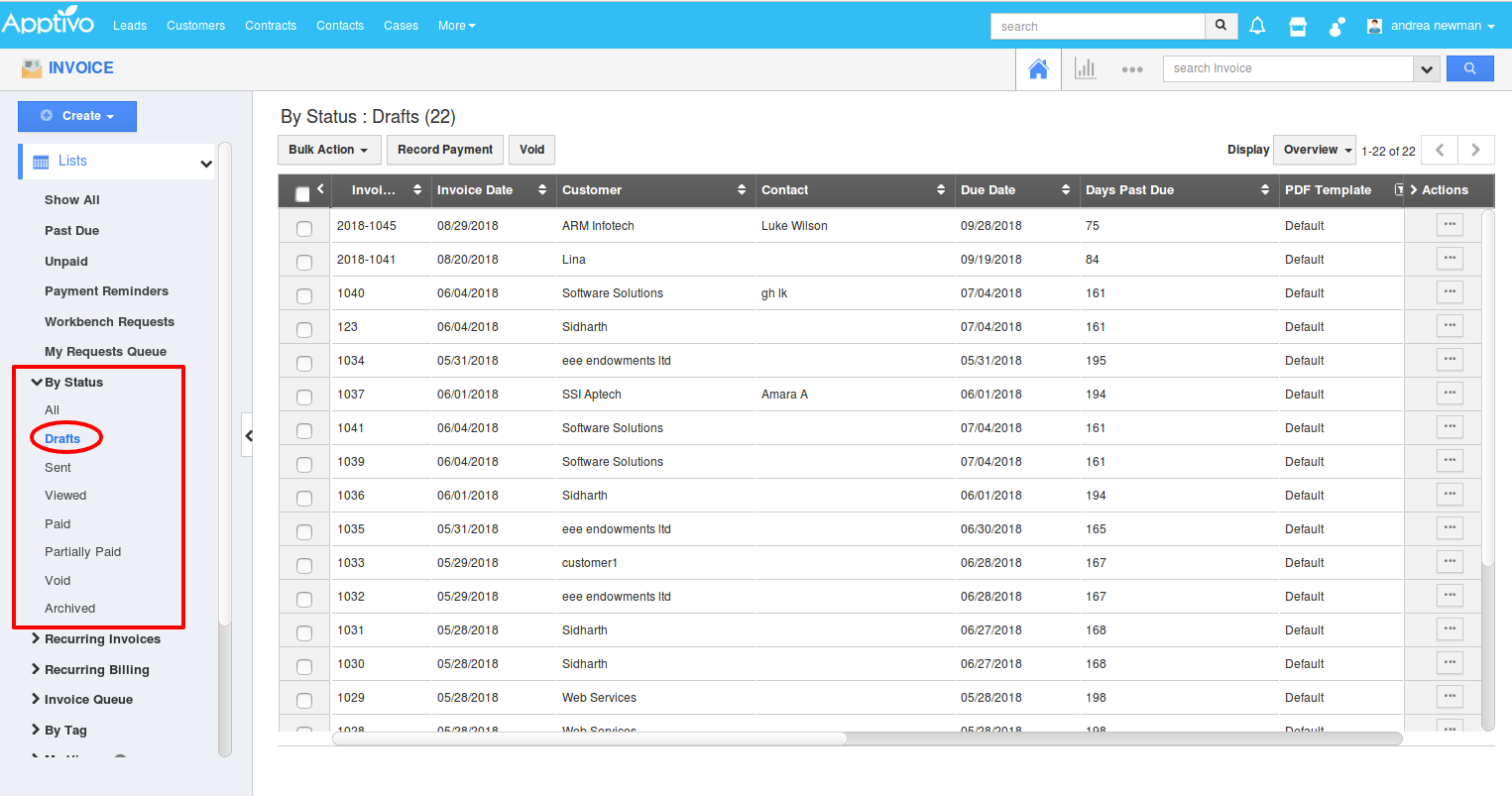
Task: Check the box for invoice 2018-1041
Action: 304,262
